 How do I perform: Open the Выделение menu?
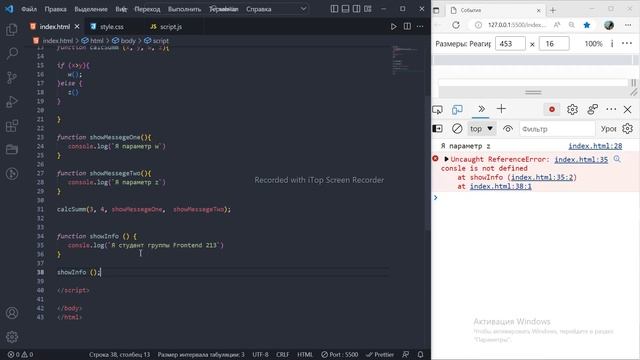[91, 9]
